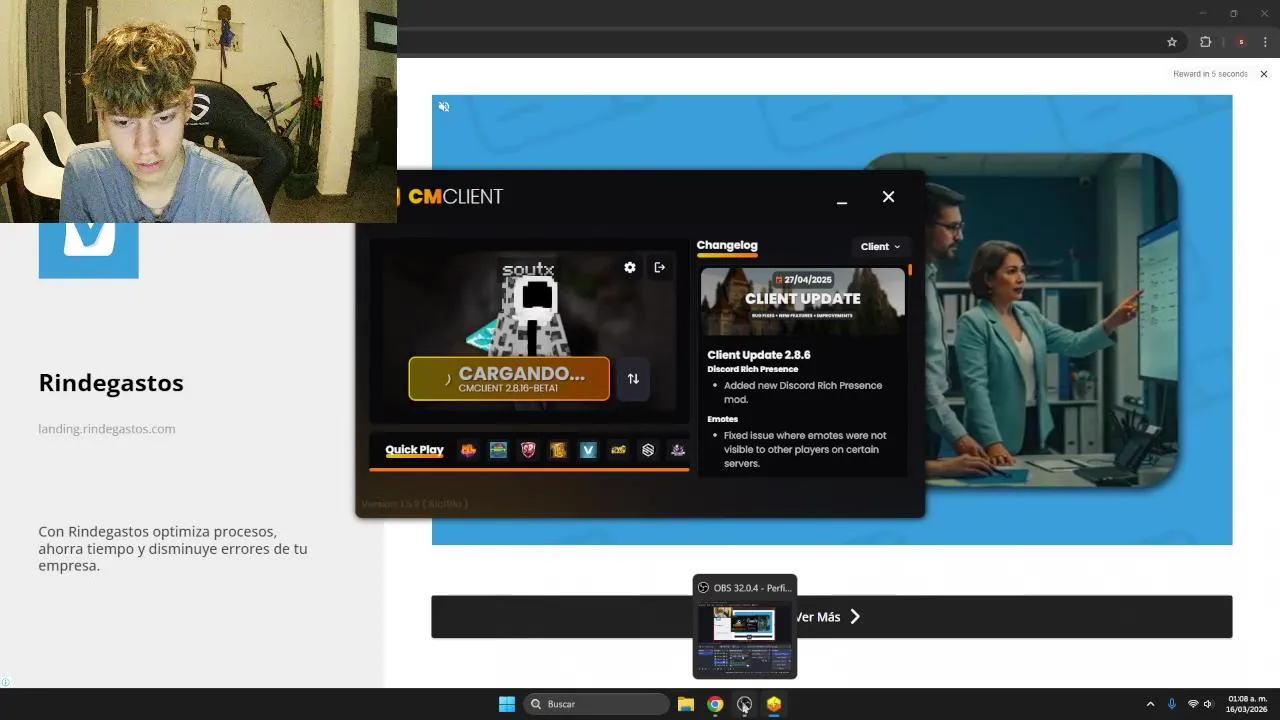This screenshot has width=1280, height=720.
Task: Close the reward ad overlay
Action: pos(1264,74)
